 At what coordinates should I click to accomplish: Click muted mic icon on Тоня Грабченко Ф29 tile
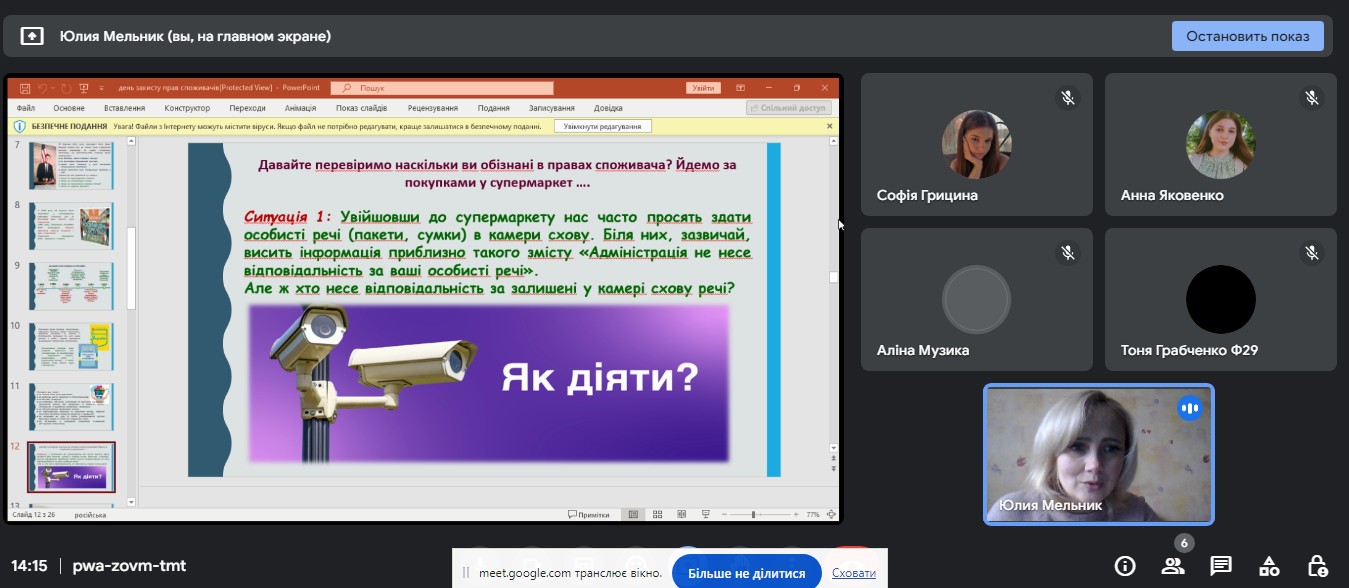[x=1312, y=252]
